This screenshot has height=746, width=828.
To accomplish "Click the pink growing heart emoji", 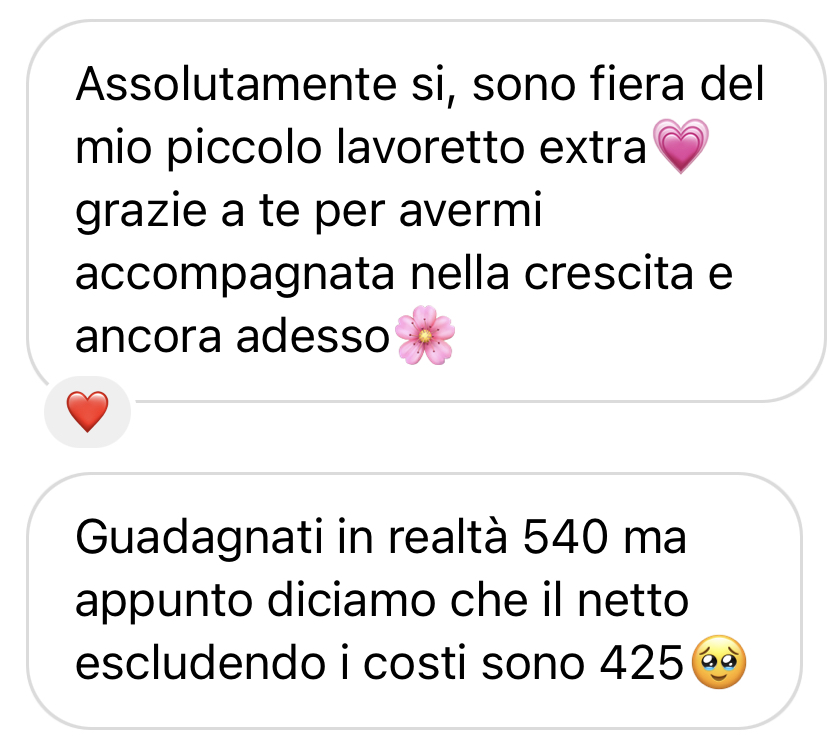I will [x=681, y=146].
